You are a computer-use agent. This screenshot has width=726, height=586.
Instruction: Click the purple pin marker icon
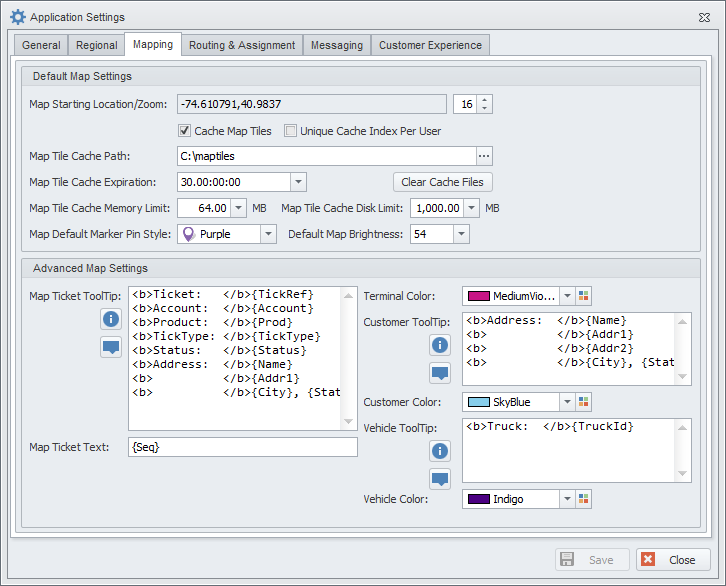click(188, 234)
